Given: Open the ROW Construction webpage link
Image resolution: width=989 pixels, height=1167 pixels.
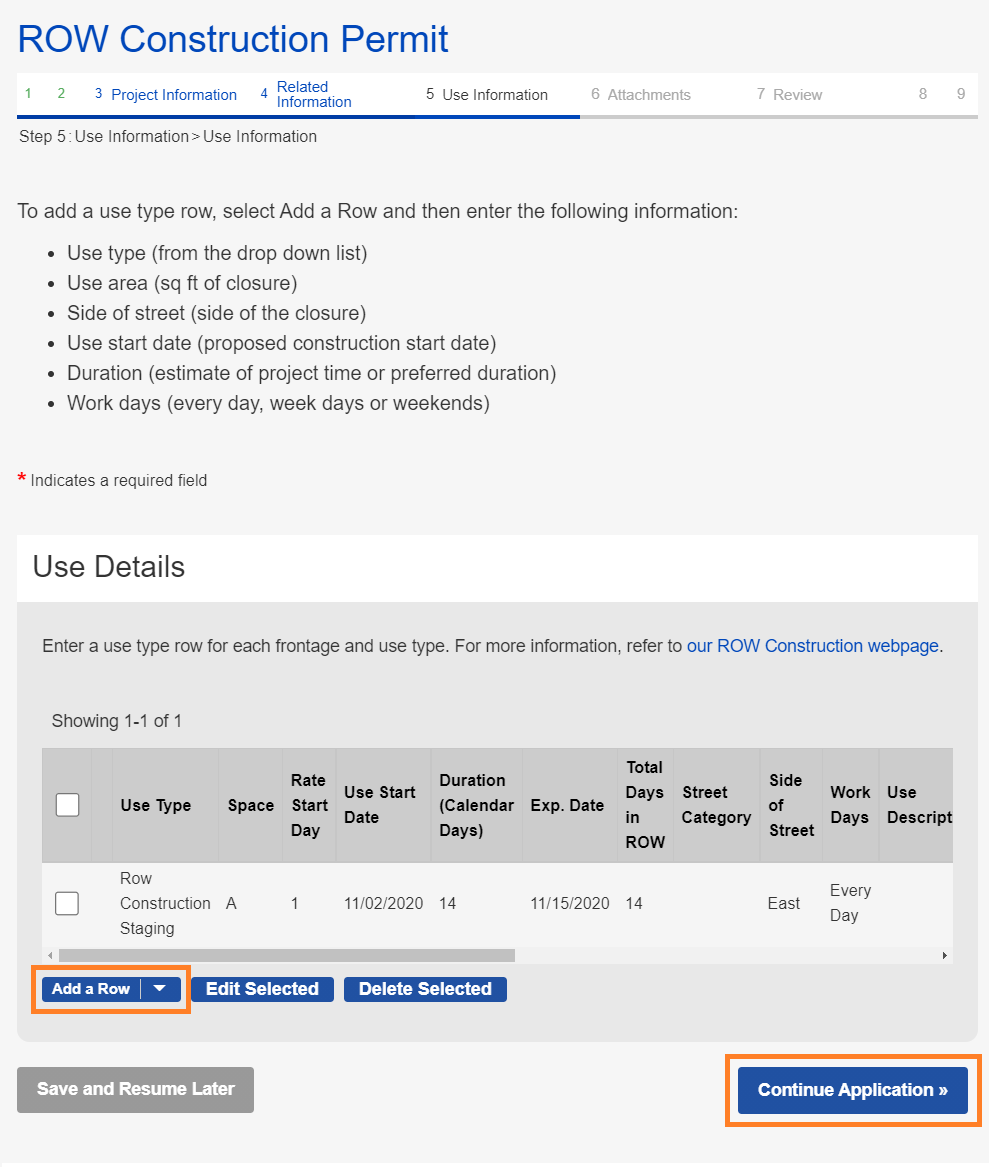Looking at the screenshot, I should coord(812,646).
